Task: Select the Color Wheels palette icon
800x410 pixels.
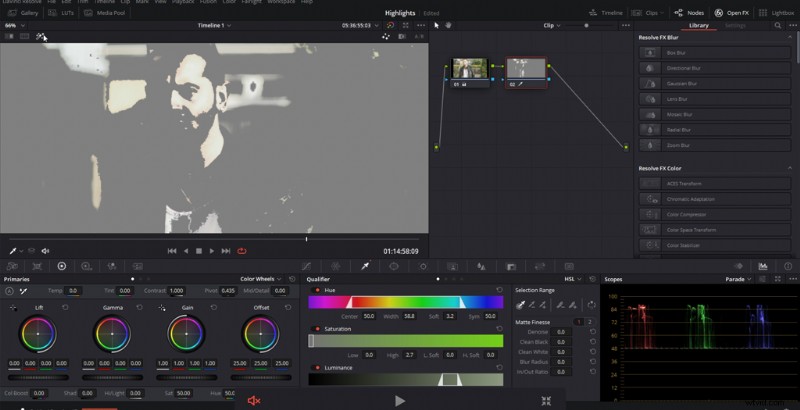Action: [62, 266]
